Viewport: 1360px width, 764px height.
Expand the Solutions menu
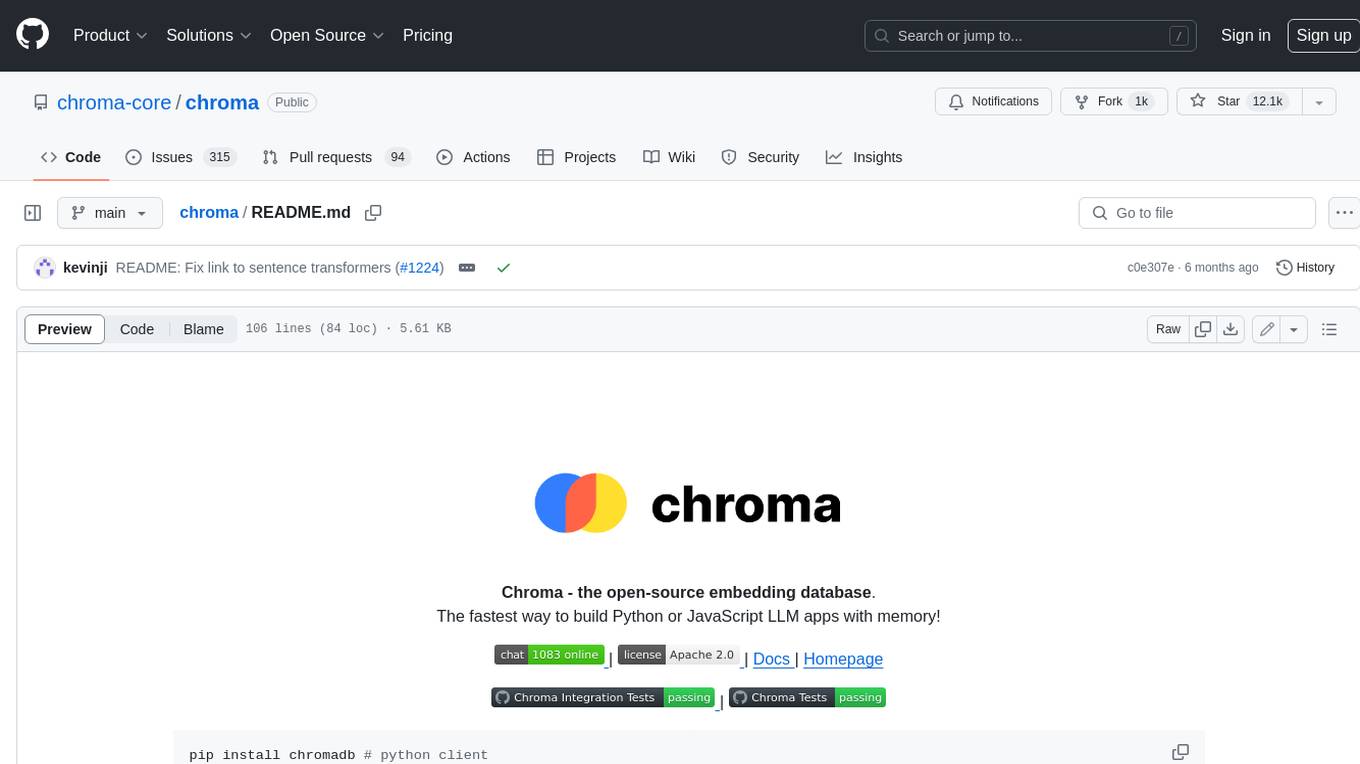tap(208, 35)
